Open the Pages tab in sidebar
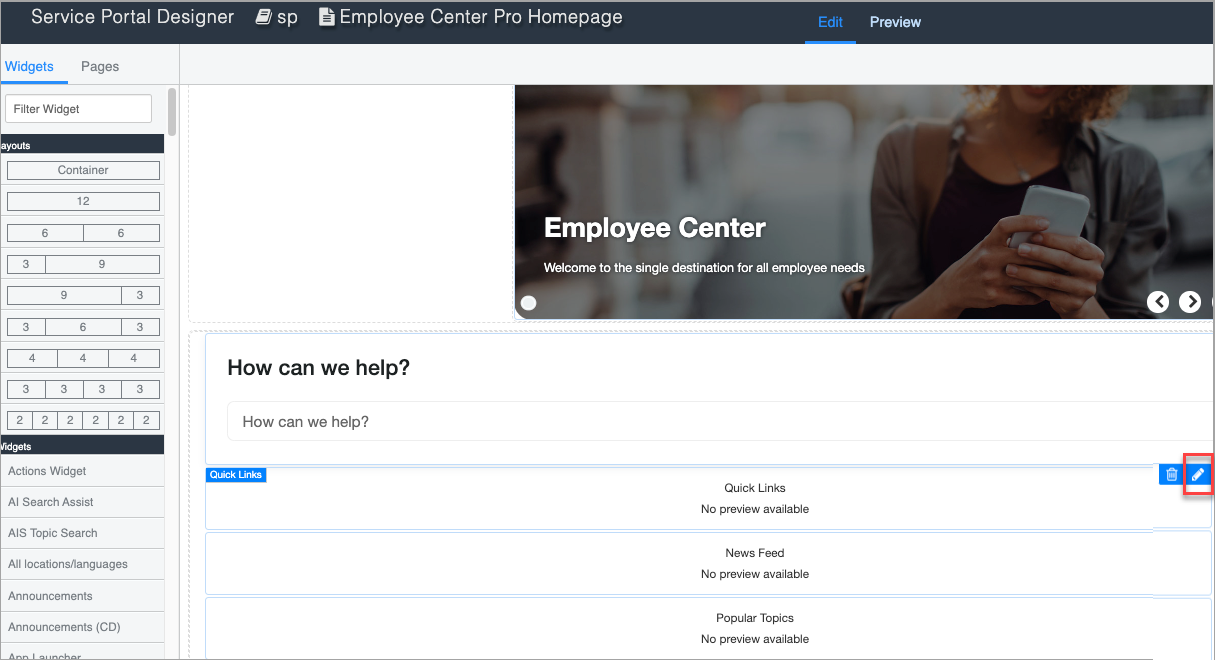 point(100,66)
